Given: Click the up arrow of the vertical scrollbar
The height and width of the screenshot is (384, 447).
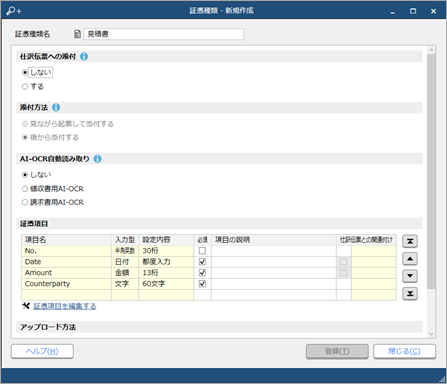Looking at the screenshot, I should coord(431,50).
